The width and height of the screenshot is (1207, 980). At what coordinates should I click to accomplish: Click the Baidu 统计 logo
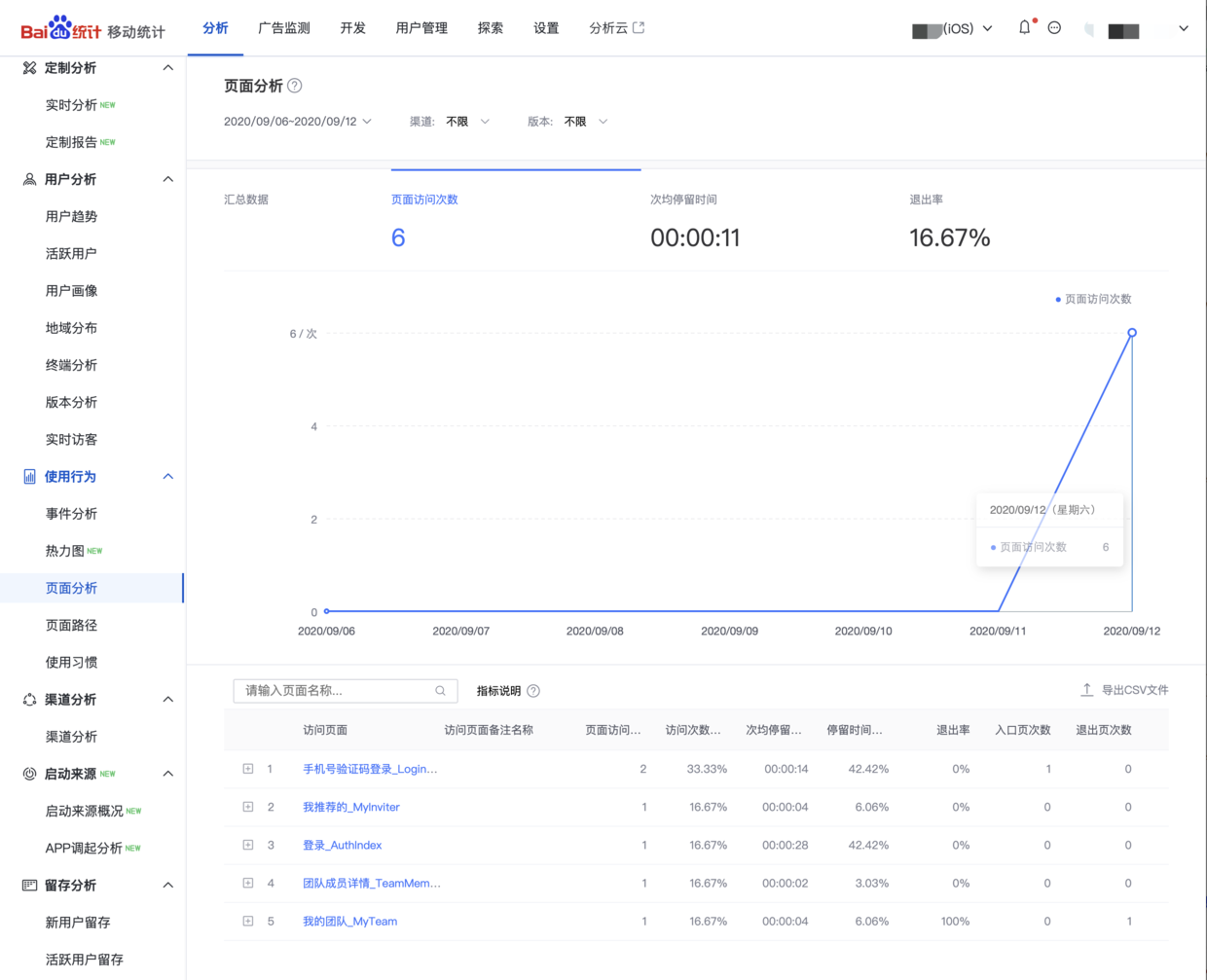(x=92, y=29)
